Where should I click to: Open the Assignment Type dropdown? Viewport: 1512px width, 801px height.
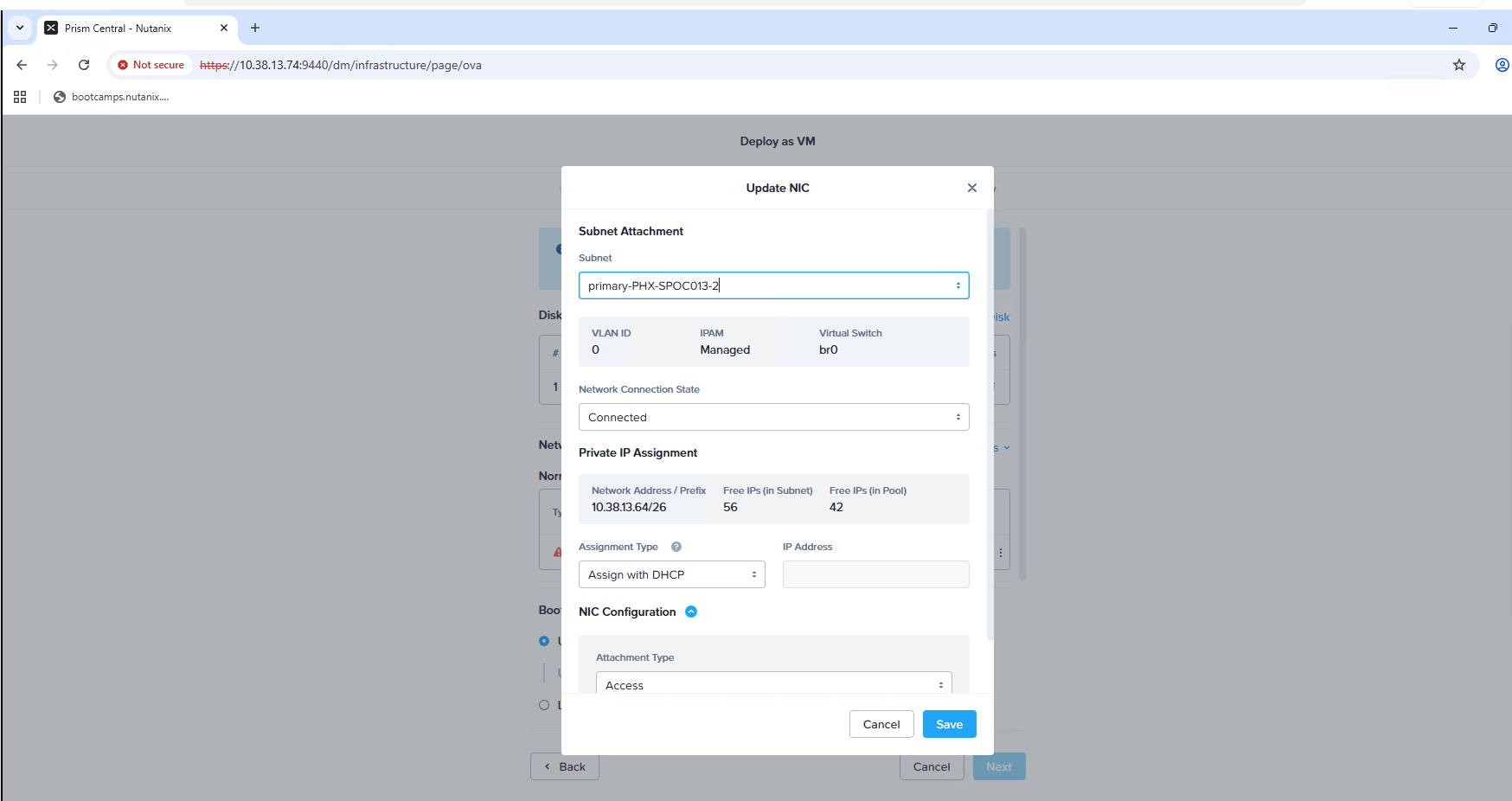pyautogui.click(x=671, y=574)
